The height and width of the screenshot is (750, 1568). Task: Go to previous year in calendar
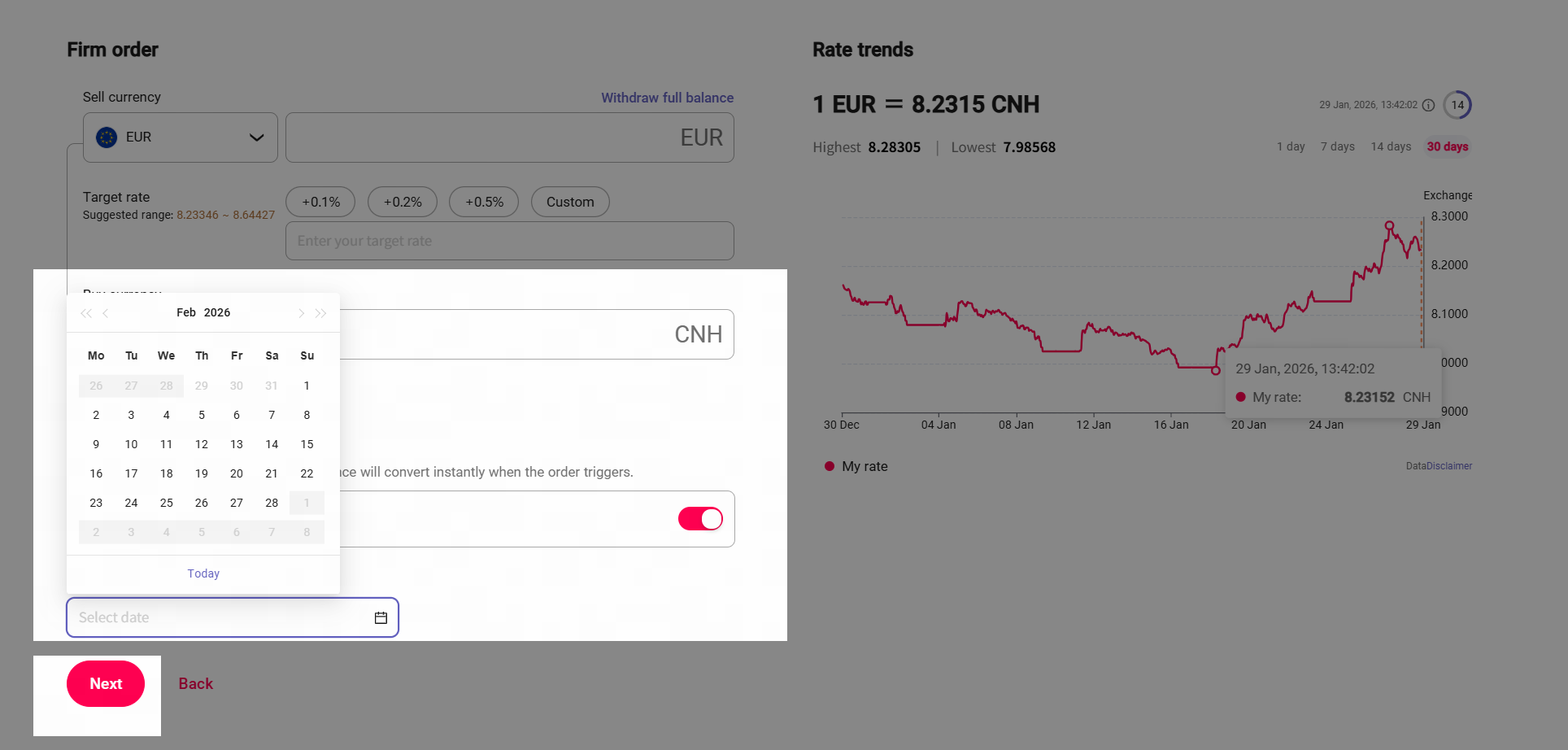pos(85,313)
